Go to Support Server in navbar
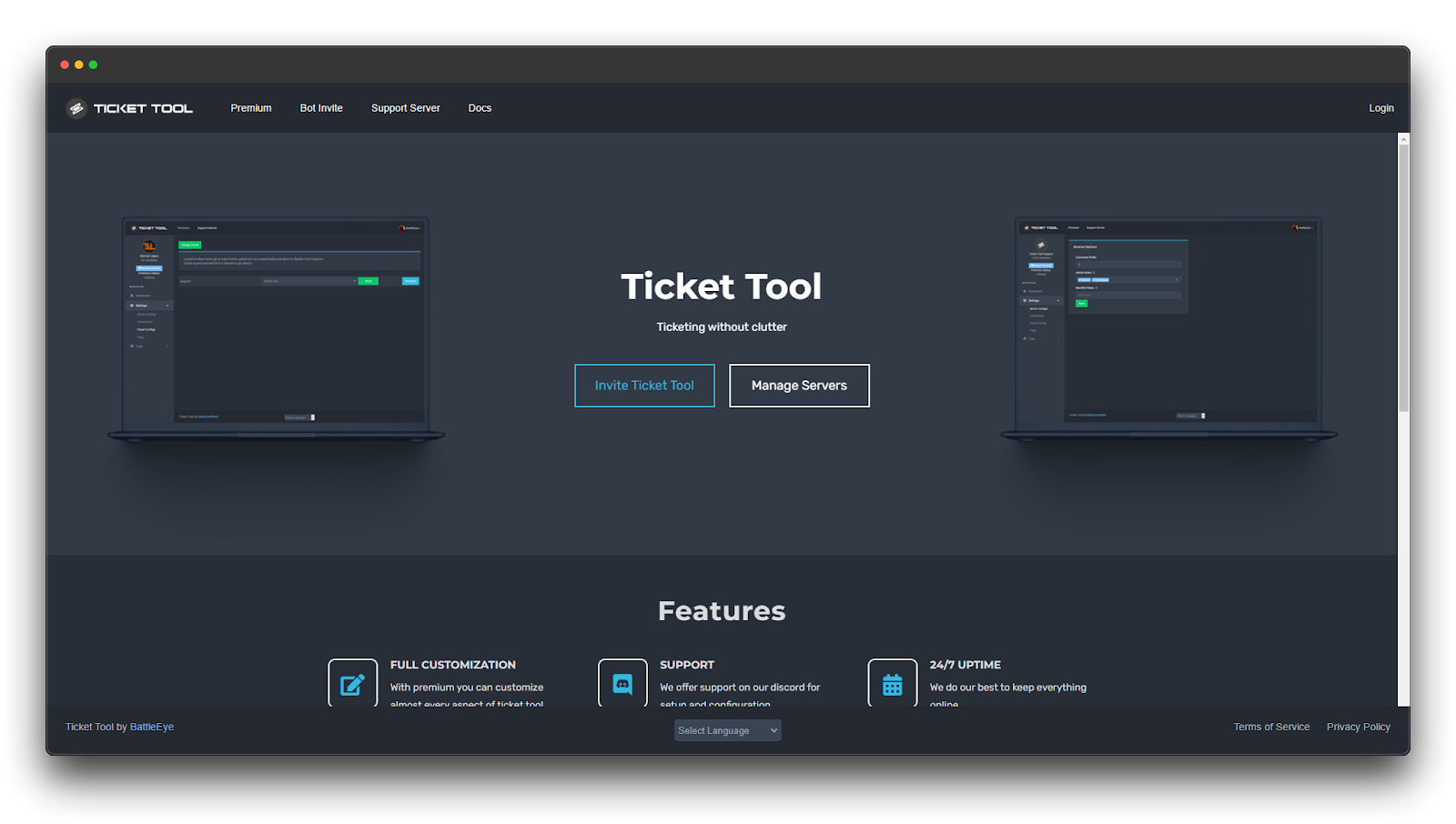The height and width of the screenshot is (824, 1456). coord(406,108)
